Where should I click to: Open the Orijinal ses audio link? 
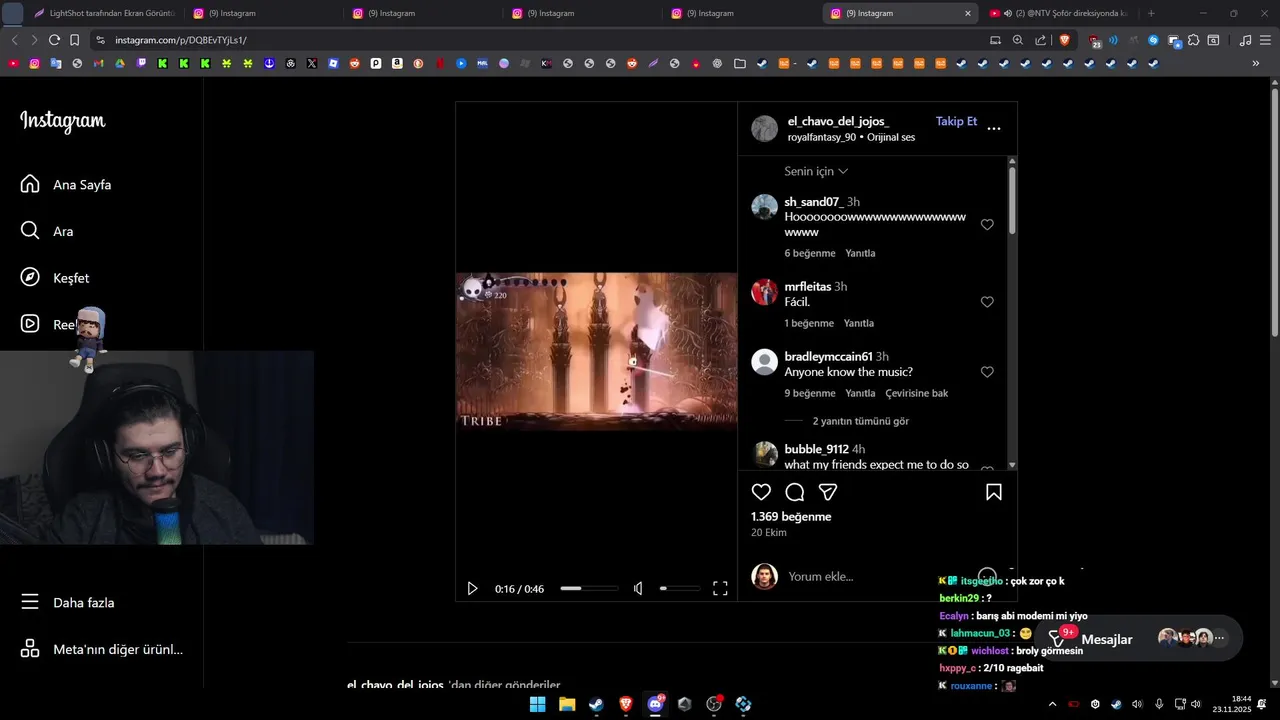pyautogui.click(x=891, y=137)
